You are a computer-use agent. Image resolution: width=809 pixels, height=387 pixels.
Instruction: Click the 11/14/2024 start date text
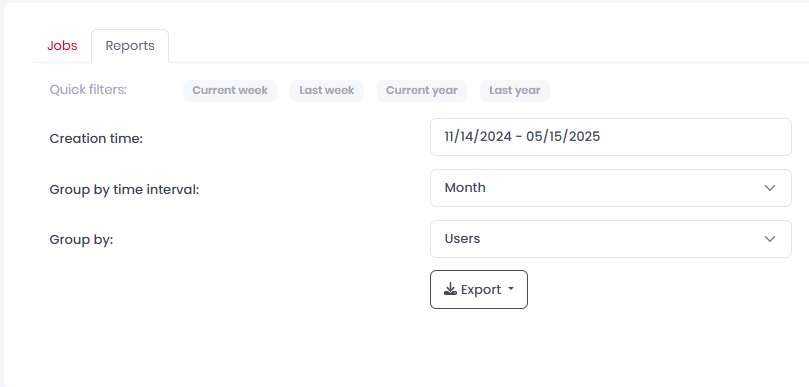478,136
